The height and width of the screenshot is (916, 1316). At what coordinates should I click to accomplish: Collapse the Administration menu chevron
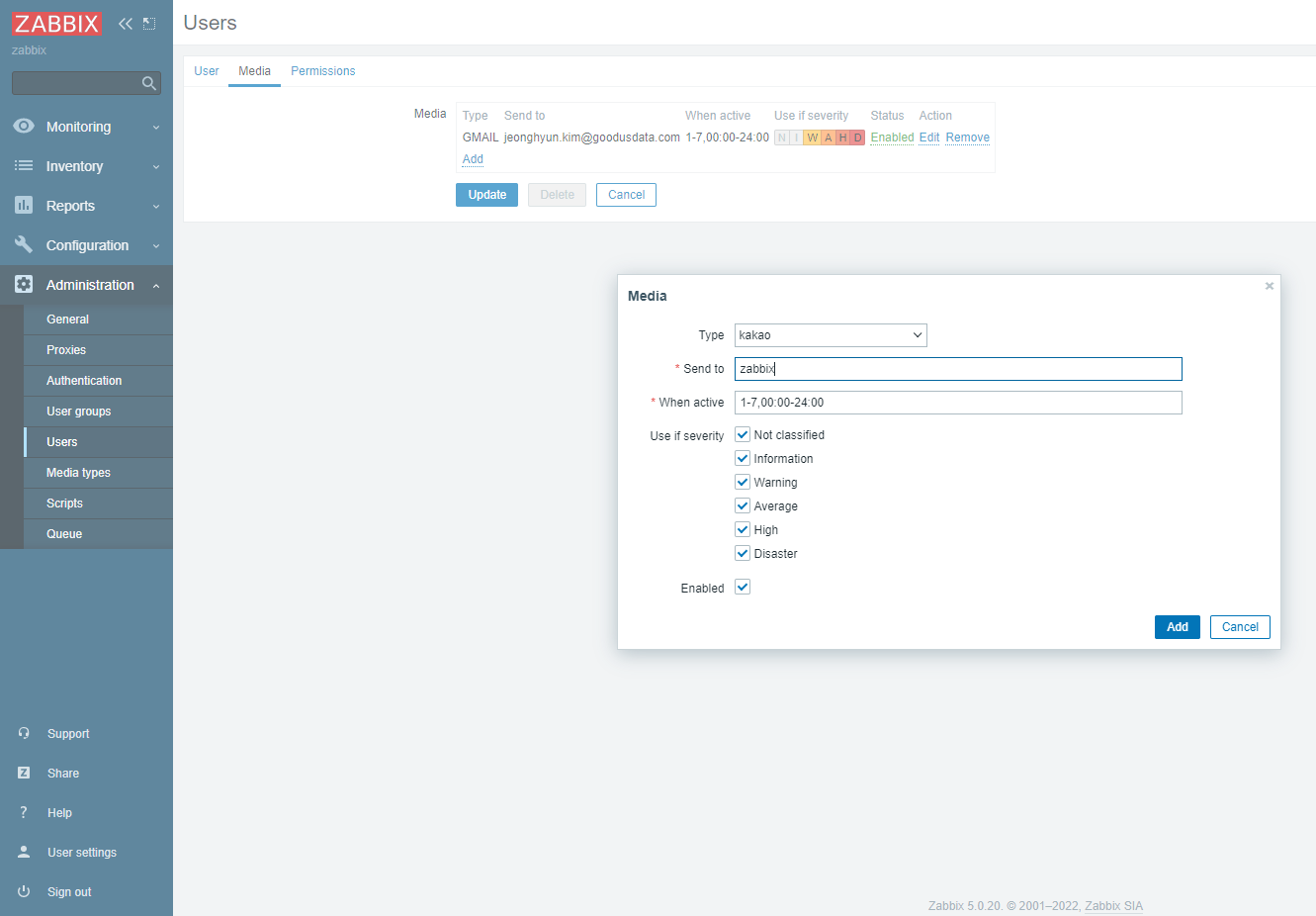tap(156, 286)
